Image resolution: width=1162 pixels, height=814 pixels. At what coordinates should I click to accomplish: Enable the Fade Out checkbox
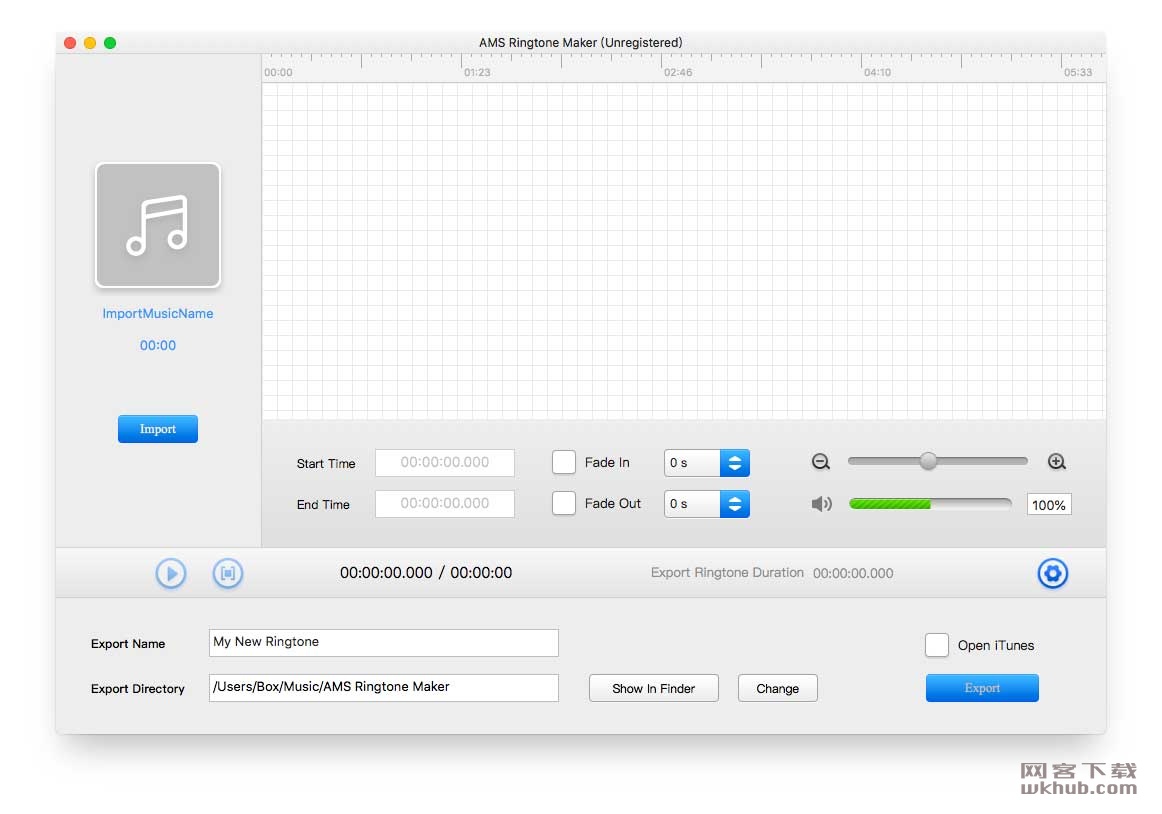(x=564, y=503)
